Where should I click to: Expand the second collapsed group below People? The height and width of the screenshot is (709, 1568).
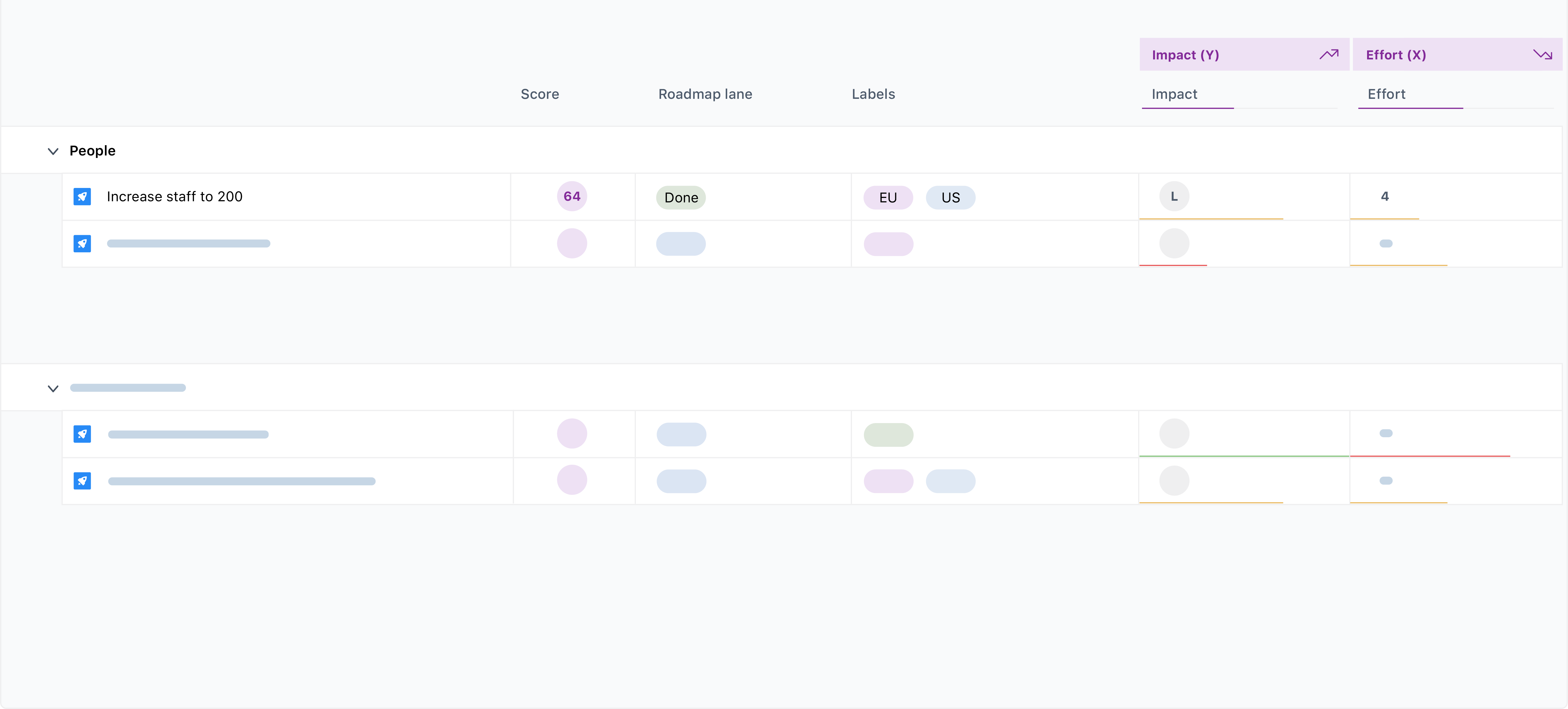52,388
